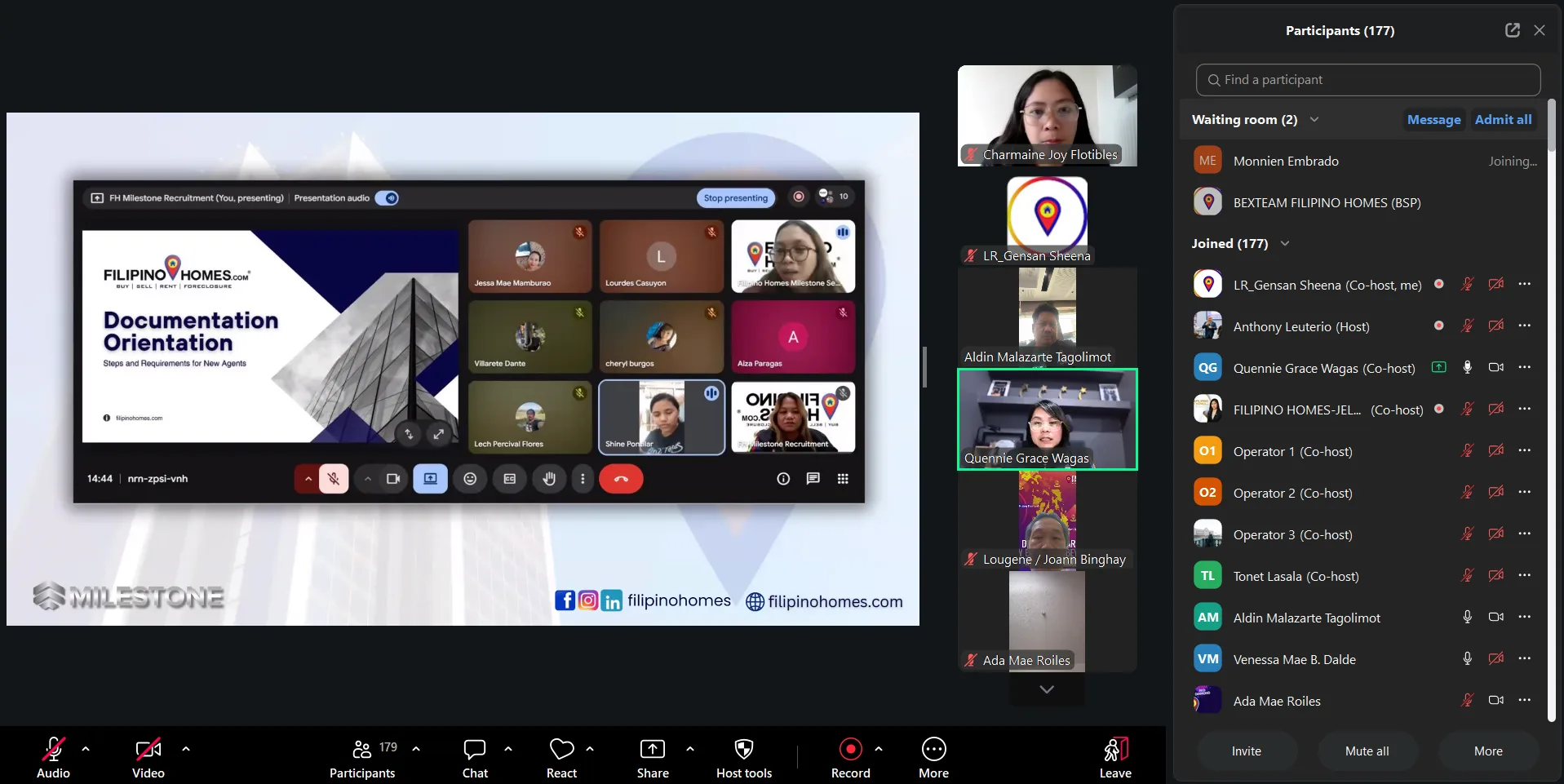This screenshot has height=784, width=1564.
Task: Open more options for Venessa Mae B. Dalde row
Action: tap(1525, 658)
